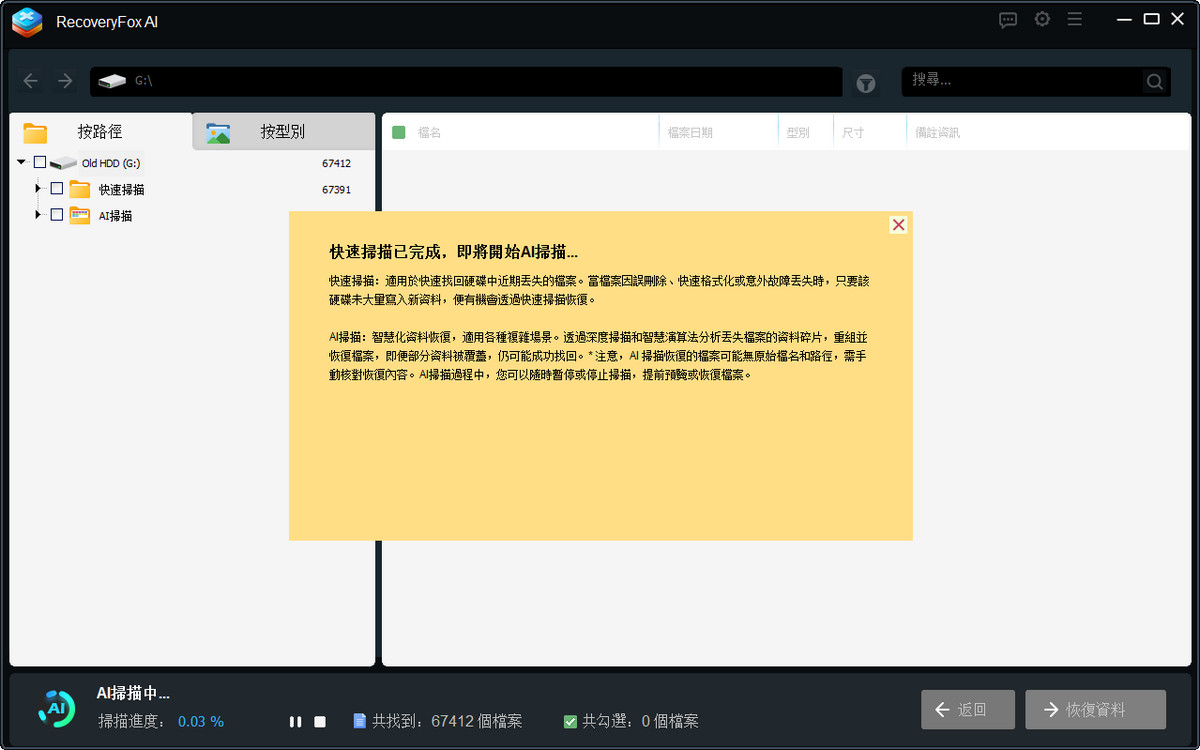
Task: Pause the AI scan
Action: (x=295, y=721)
